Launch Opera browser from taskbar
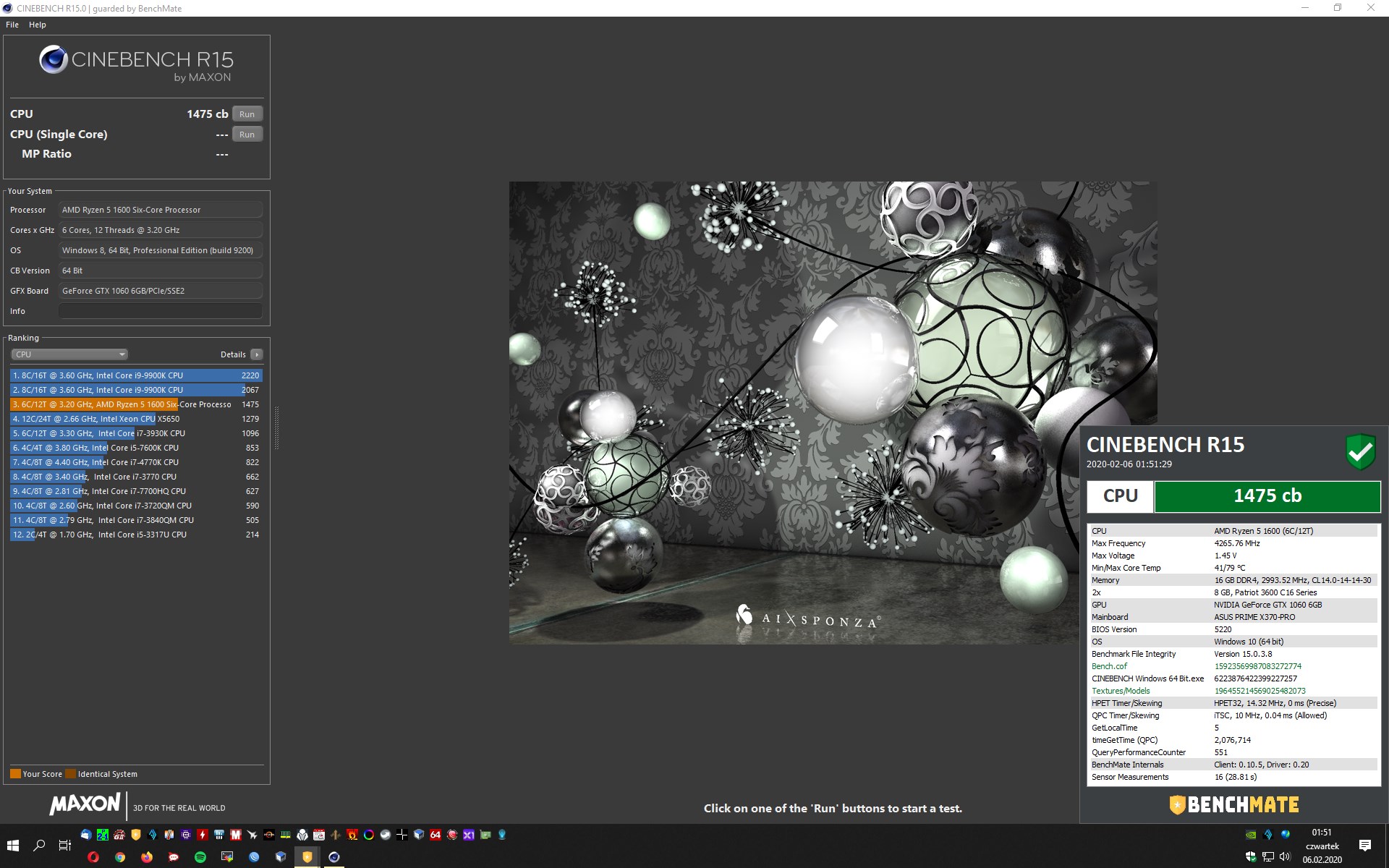 point(93,857)
